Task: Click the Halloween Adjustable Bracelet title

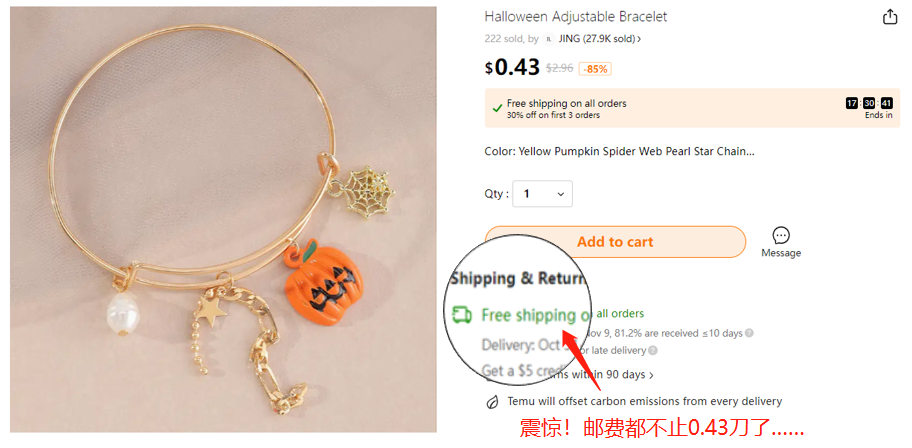Action: 576,17
